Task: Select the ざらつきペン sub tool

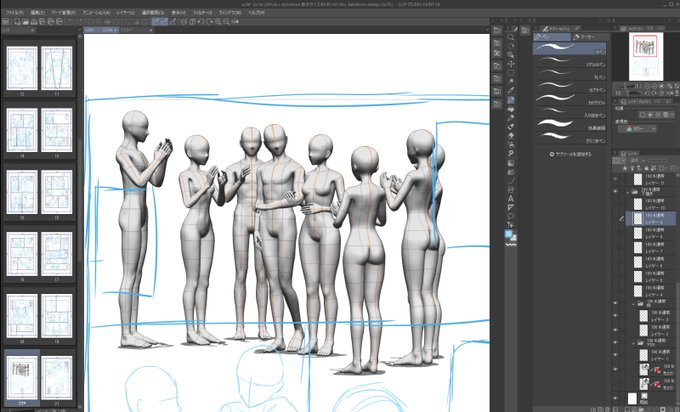Action: click(569, 138)
